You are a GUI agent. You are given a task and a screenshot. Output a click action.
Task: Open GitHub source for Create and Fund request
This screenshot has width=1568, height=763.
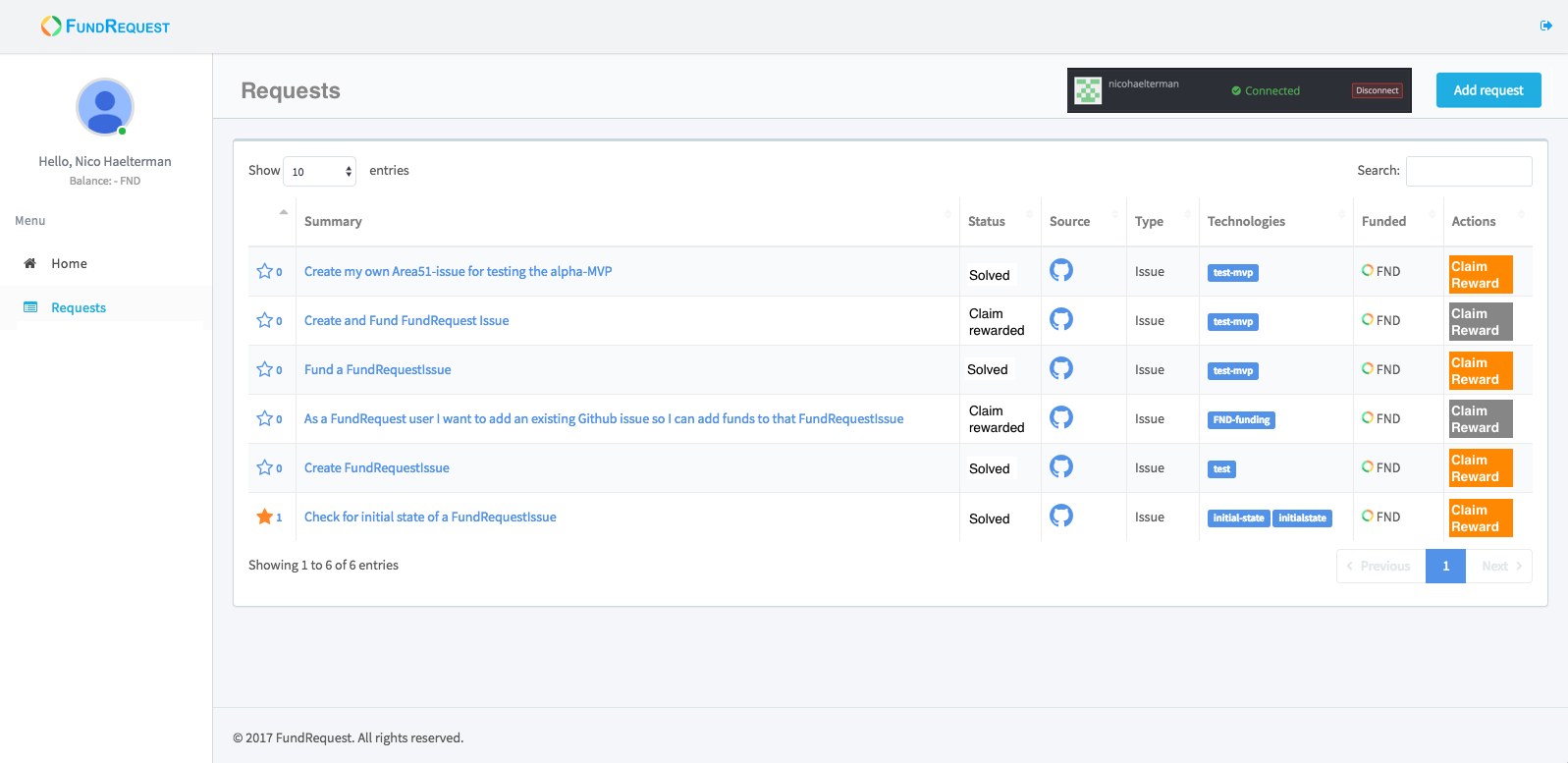click(x=1061, y=319)
